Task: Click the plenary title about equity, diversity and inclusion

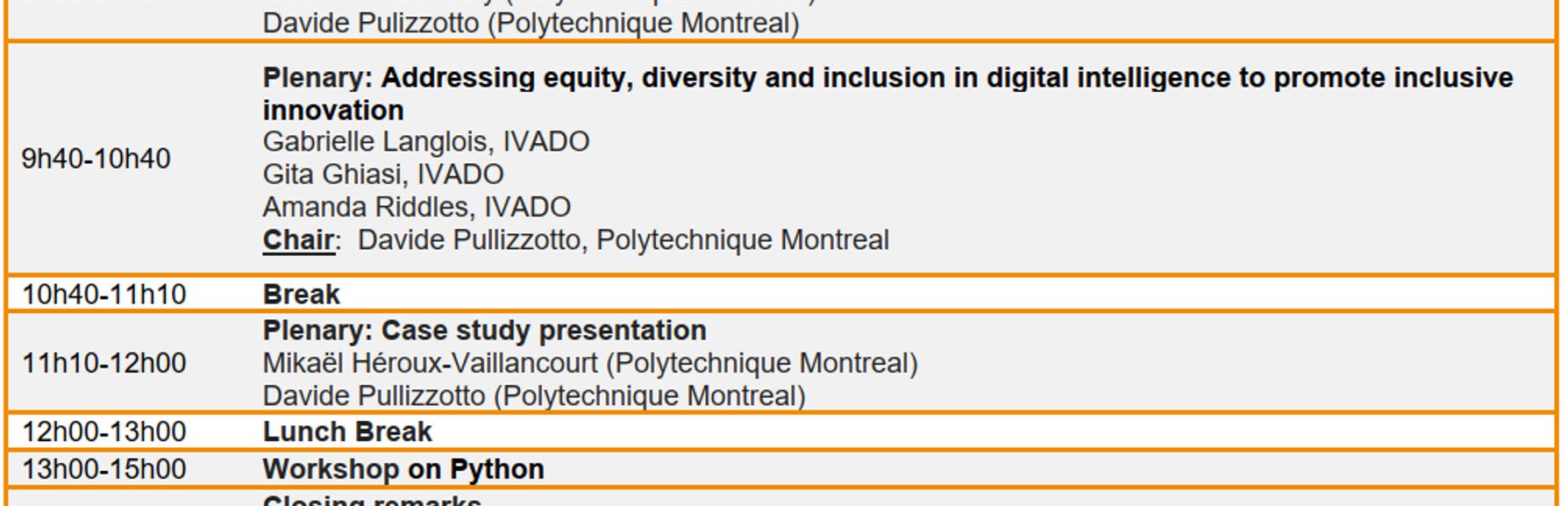Action: pos(887,78)
